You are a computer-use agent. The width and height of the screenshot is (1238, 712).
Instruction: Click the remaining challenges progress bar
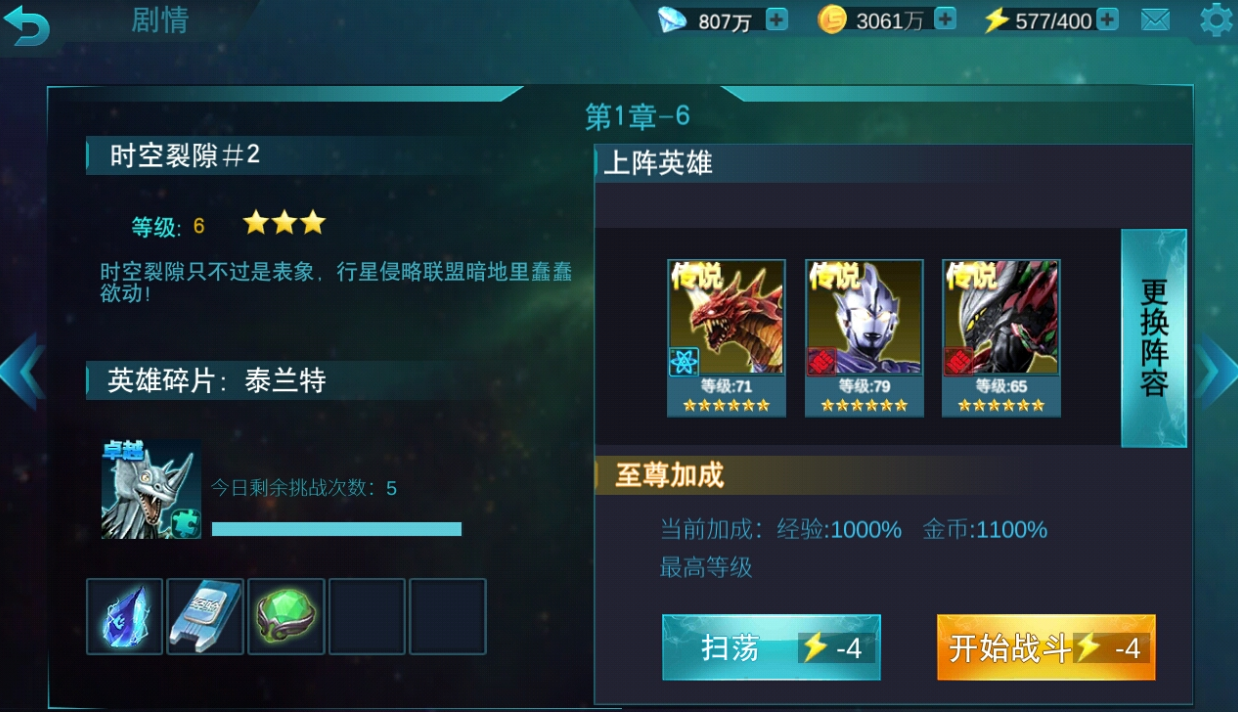point(337,529)
